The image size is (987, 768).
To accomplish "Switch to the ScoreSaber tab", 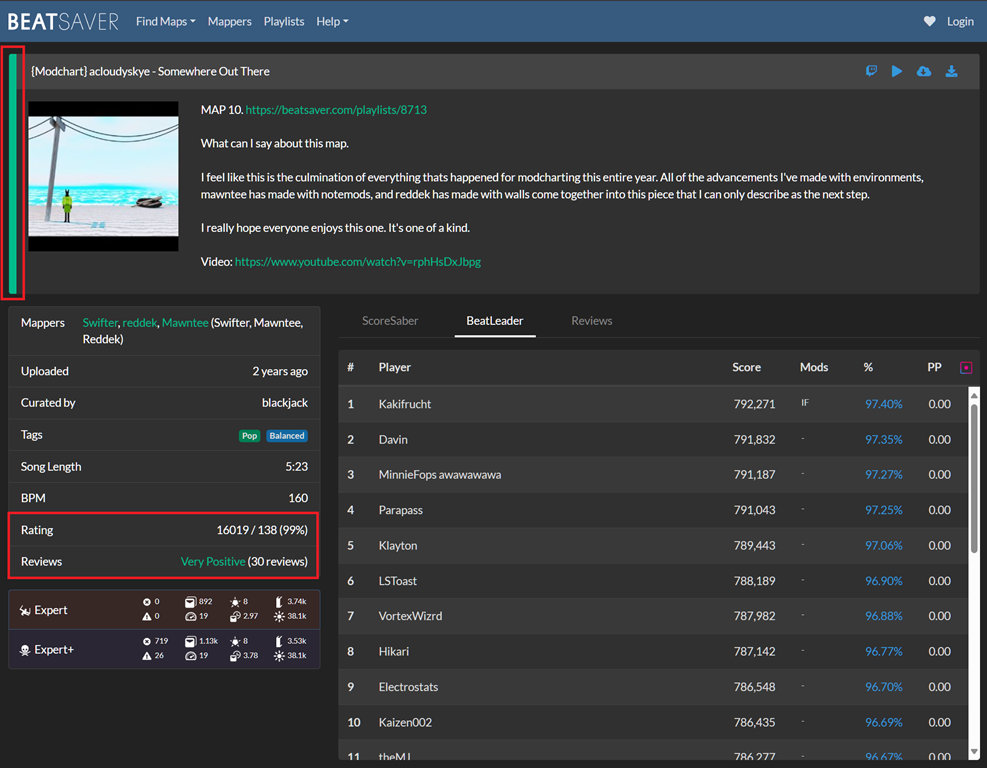I will click(390, 321).
